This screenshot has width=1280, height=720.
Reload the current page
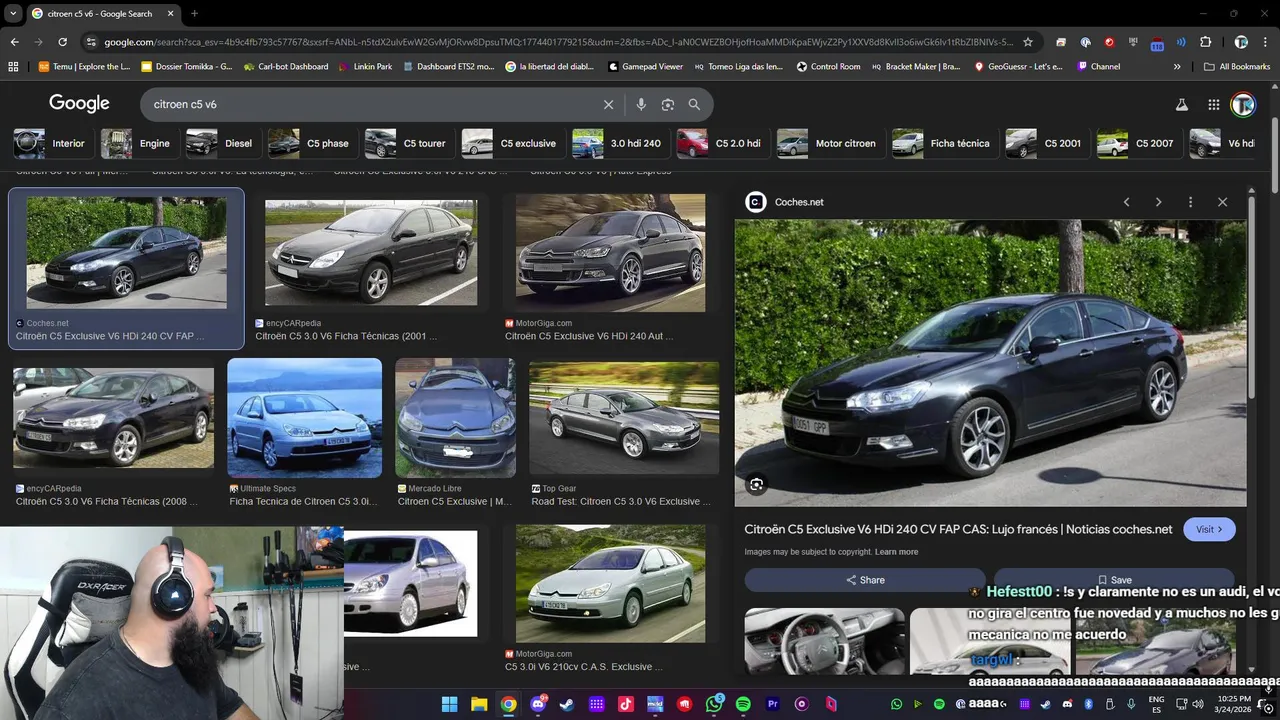tap(62, 42)
